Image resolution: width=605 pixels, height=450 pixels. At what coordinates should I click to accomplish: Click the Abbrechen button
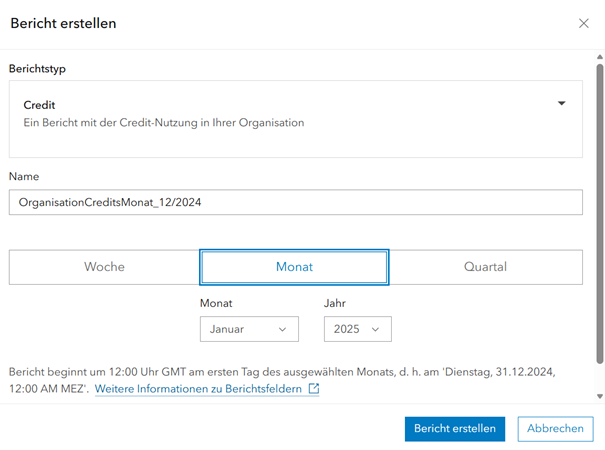(x=555, y=429)
